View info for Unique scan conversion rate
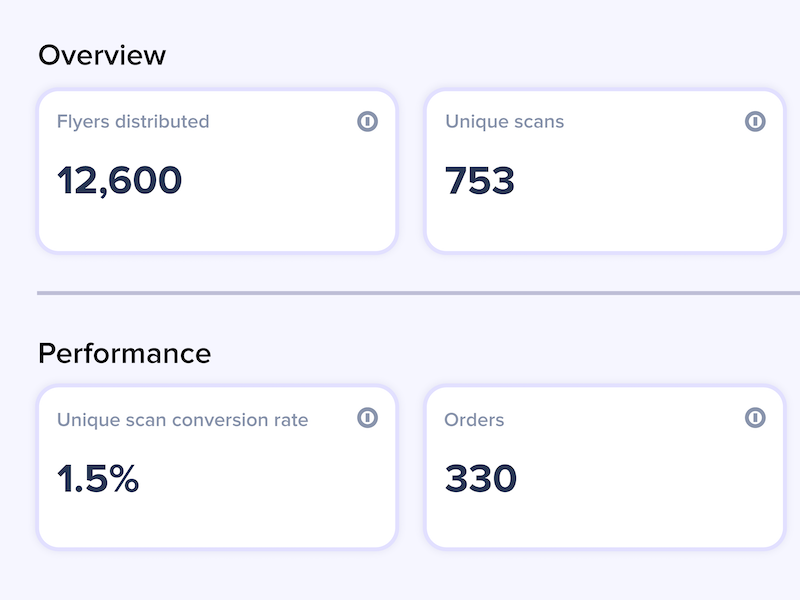Image resolution: width=800 pixels, height=600 pixels. tap(367, 418)
